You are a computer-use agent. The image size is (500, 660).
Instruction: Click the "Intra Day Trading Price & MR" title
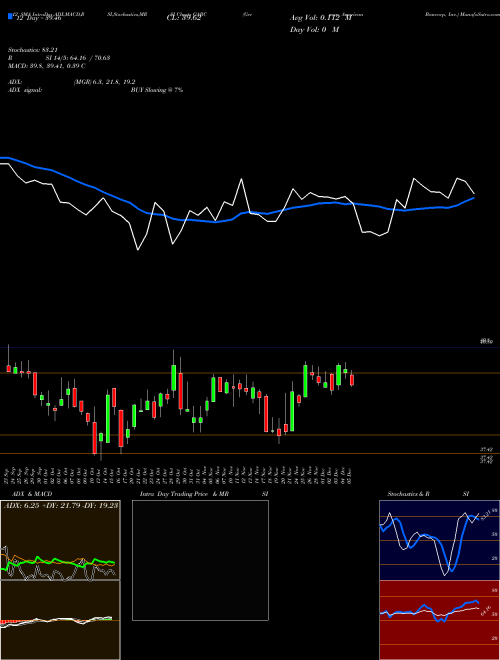pos(185,494)
